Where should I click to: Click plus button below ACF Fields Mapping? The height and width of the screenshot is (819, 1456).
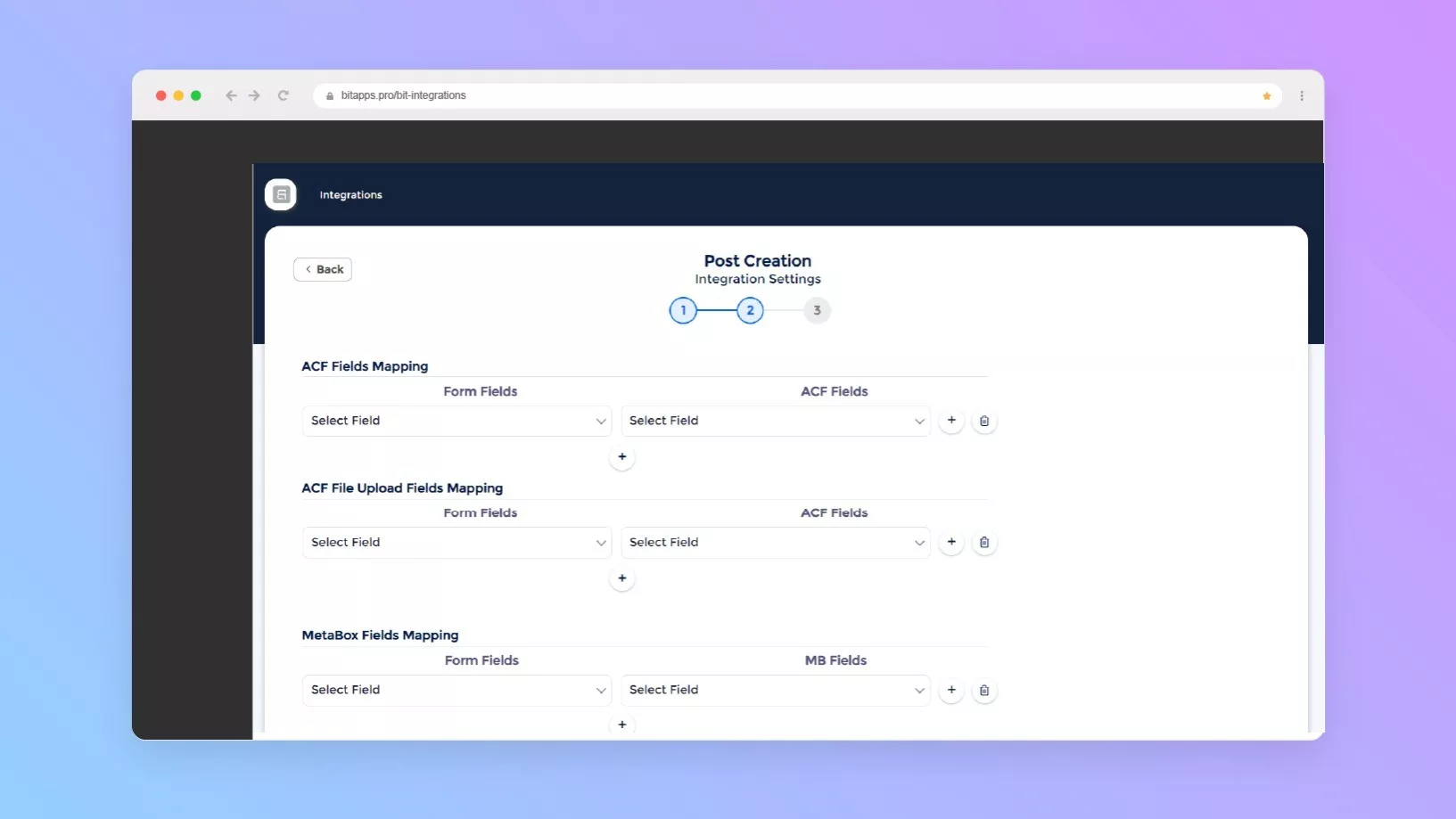pos(622,457)
